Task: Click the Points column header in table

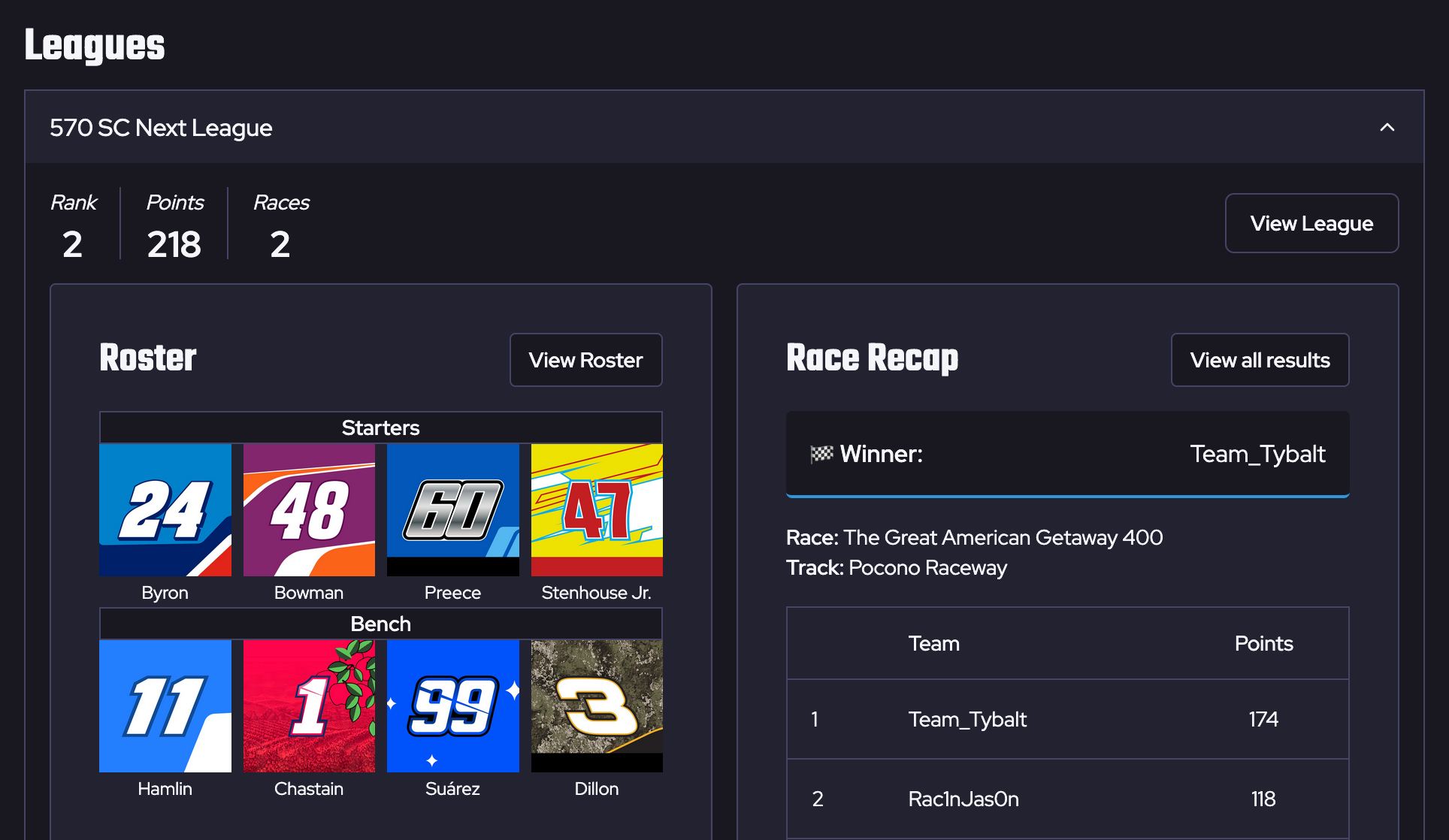Action: [1263, 643]
